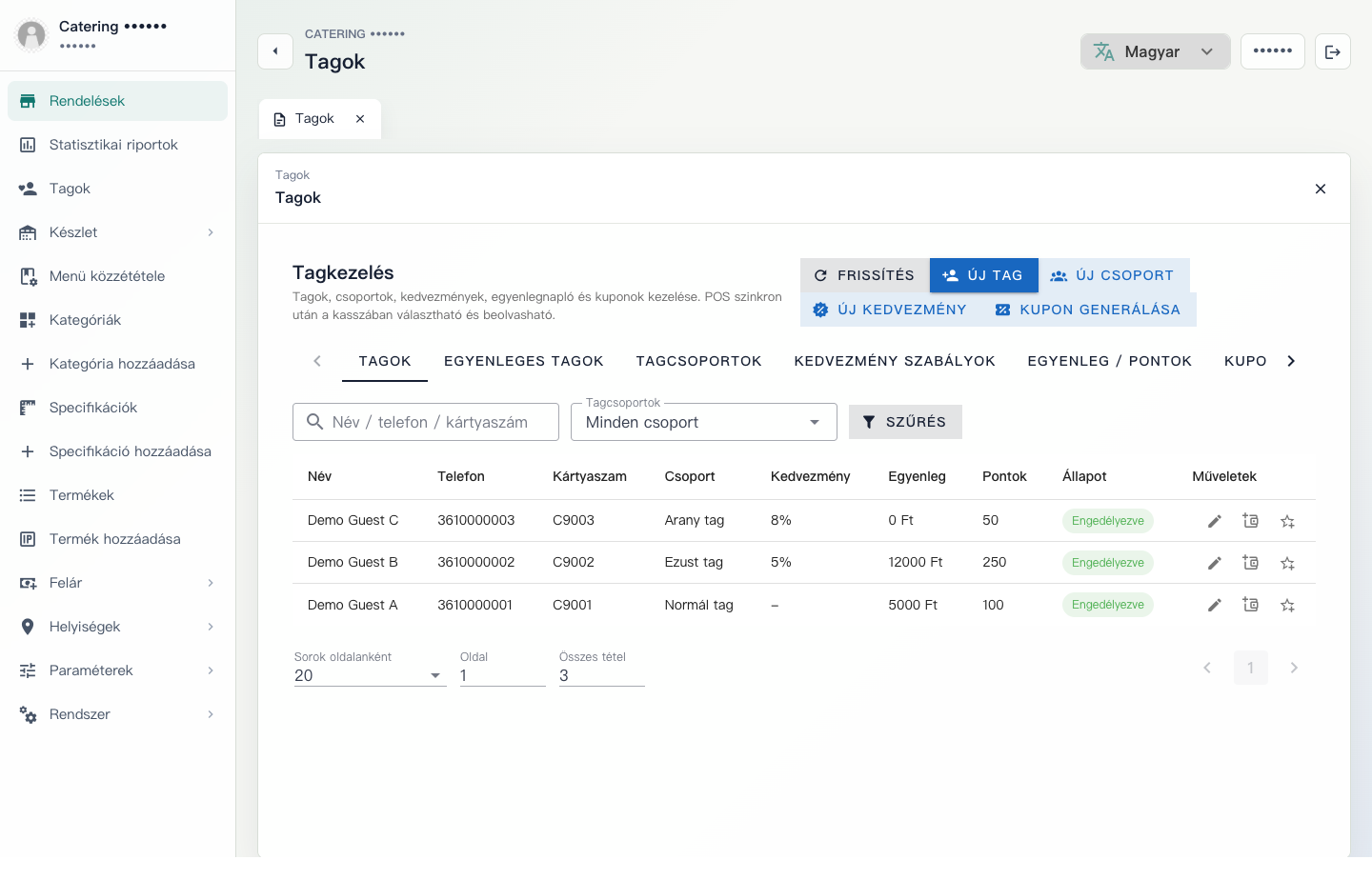Expand the Készlet sidebar menu

point(117,232)
